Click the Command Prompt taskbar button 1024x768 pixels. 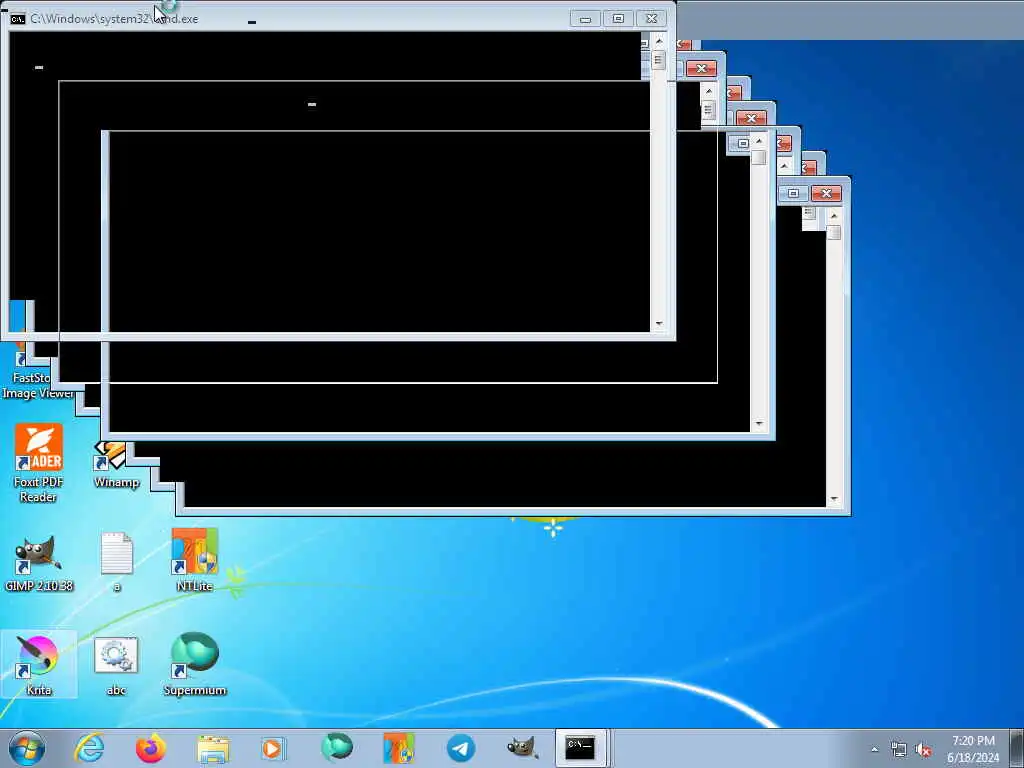(x=581, y=748)
